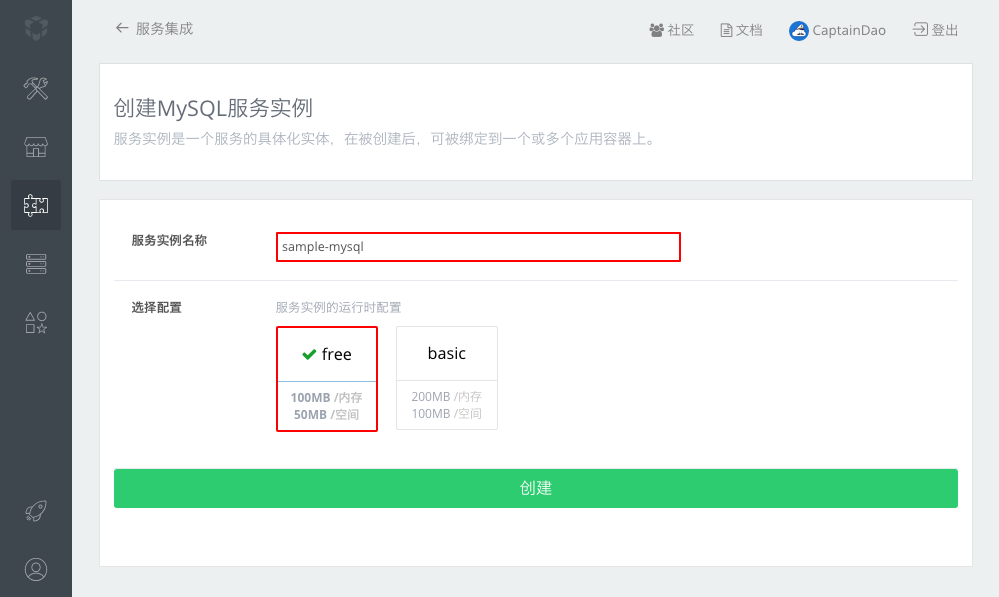Click the DaoCloud cube logo in sidebar
Screen dimensions: 999x597
tap(36, 28)
